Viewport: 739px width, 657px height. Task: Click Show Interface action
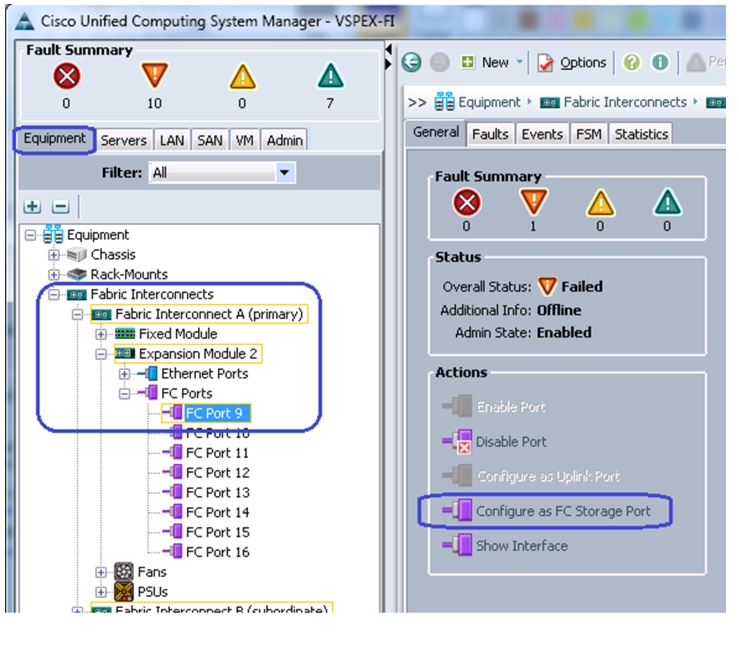point(505,546)
